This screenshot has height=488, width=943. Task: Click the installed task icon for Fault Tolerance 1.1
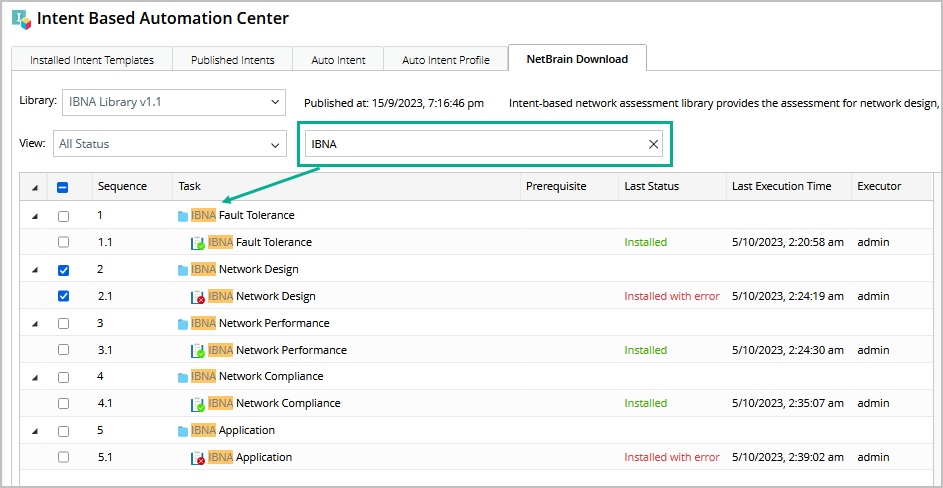click(x=198, y=242)
